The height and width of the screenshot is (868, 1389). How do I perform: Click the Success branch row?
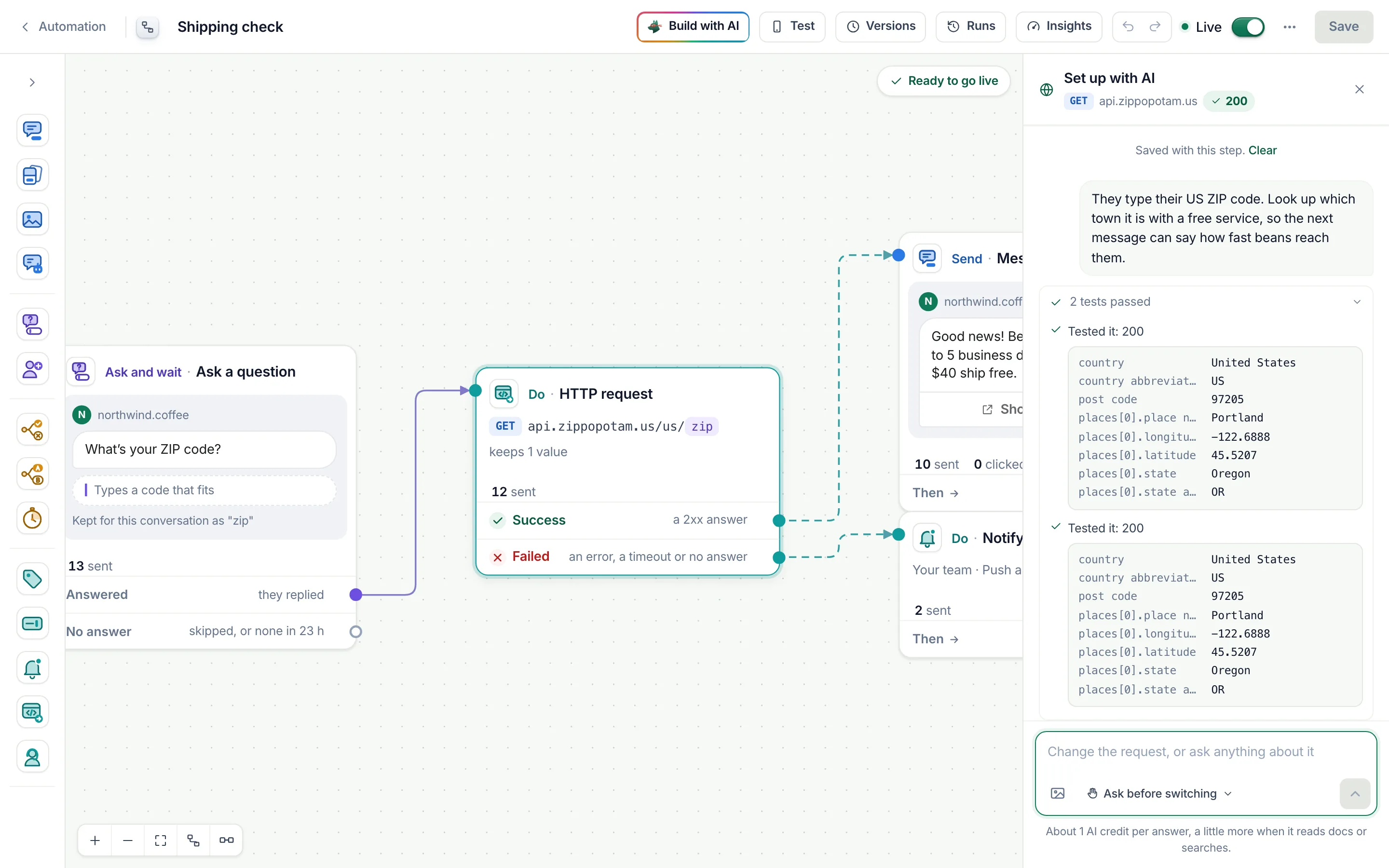click(x=627, y=520)
